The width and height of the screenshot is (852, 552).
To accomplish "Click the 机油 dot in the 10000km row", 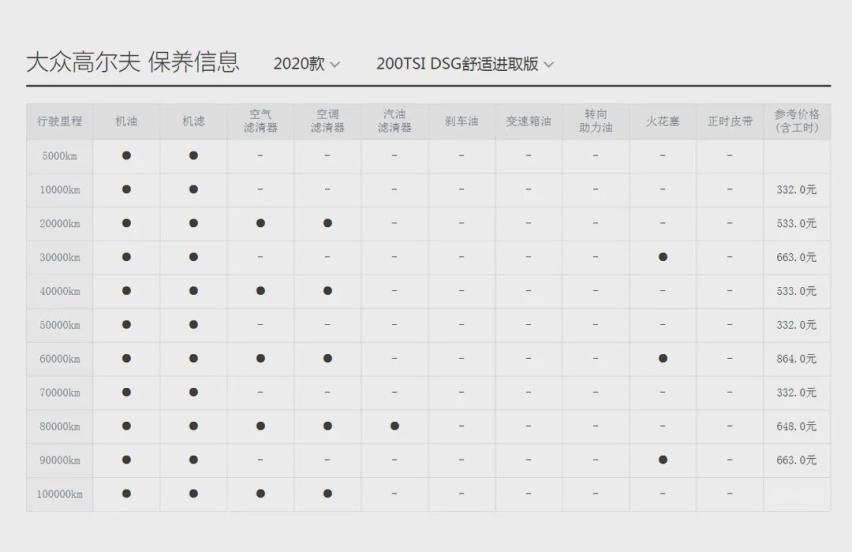I will tap(127, 189).
